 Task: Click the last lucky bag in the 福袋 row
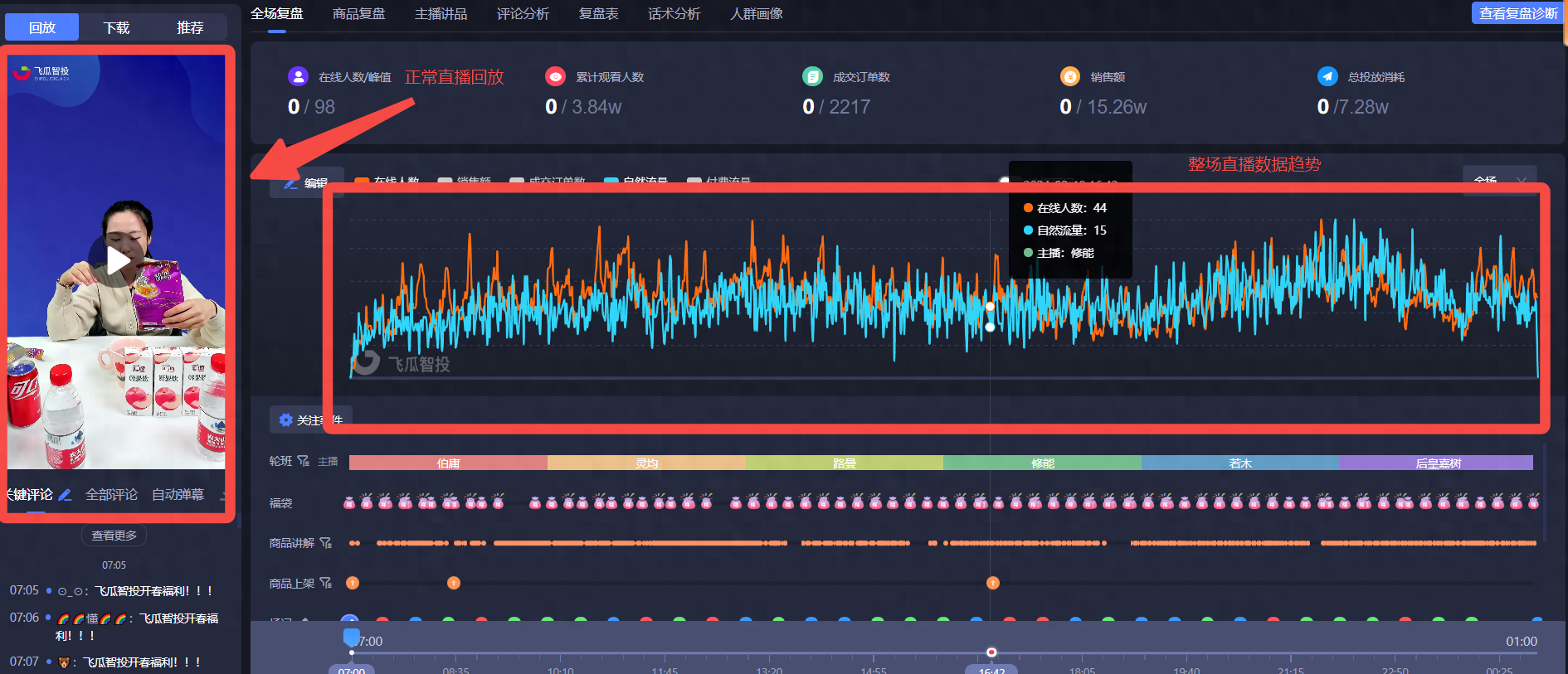coord(1533,502)
